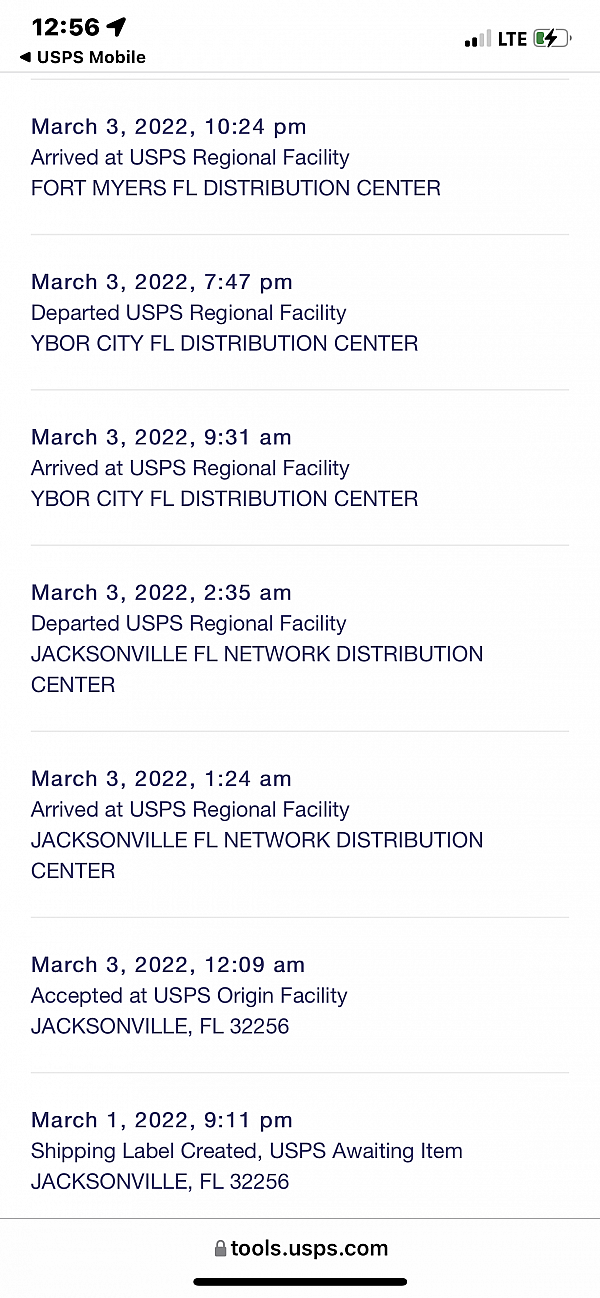
Task: Tap the 12:56 status bar clock
Action: [x=66, y=27]
